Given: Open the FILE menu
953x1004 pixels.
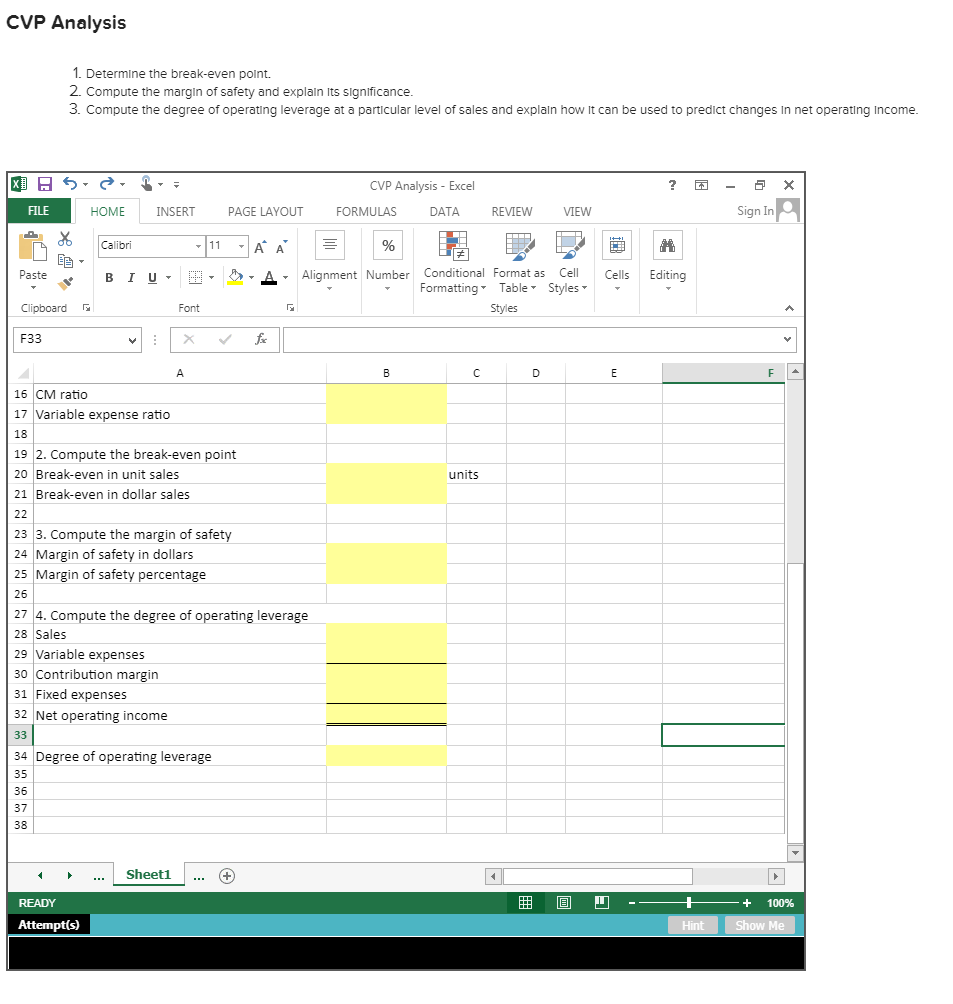Looking at the screenshot, I should coord(38,211).
